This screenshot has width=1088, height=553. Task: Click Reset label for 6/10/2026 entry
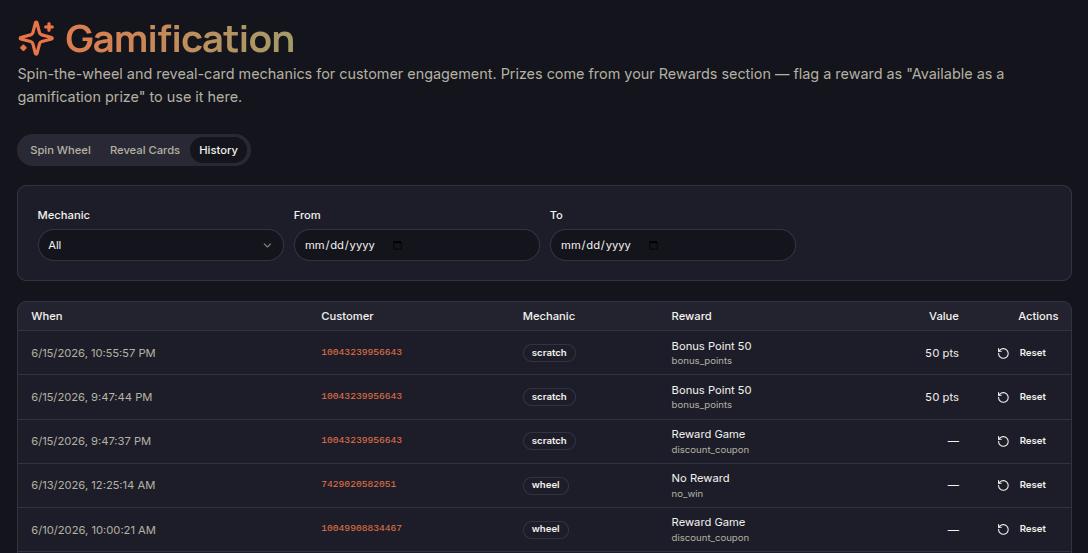1032,529
